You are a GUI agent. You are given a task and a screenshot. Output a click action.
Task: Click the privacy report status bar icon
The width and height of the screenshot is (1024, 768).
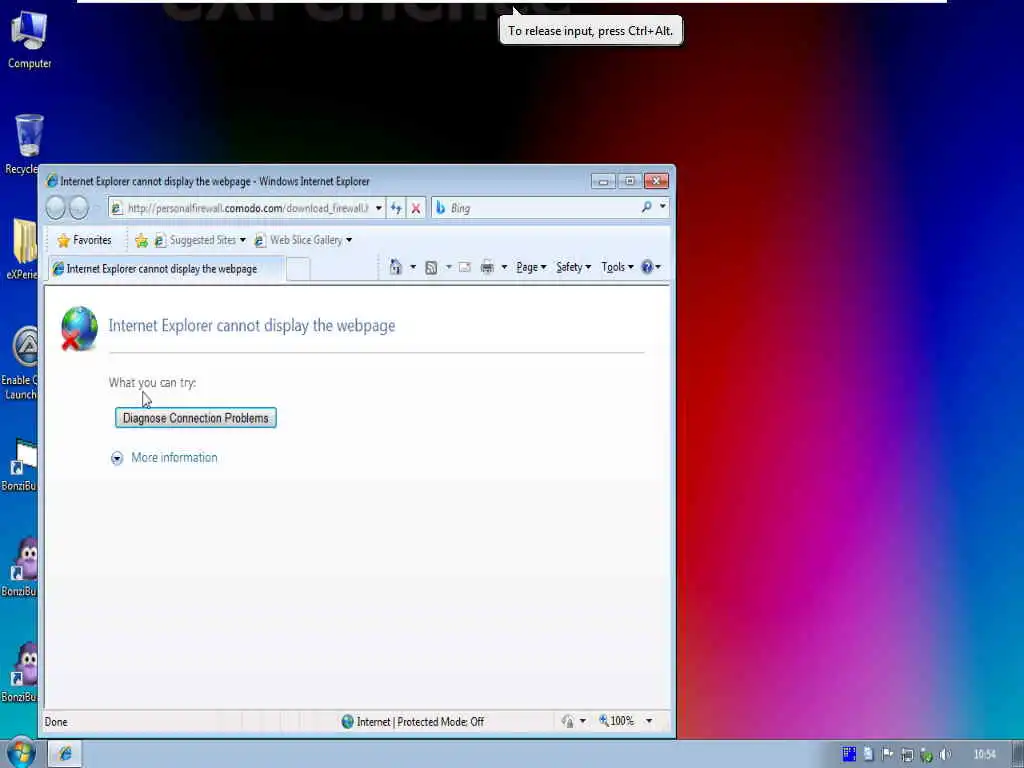[568, 721]
